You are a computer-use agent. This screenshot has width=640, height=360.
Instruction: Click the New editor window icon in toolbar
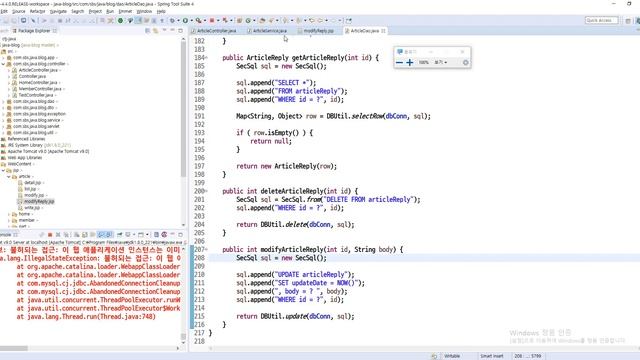coord(348,20)
